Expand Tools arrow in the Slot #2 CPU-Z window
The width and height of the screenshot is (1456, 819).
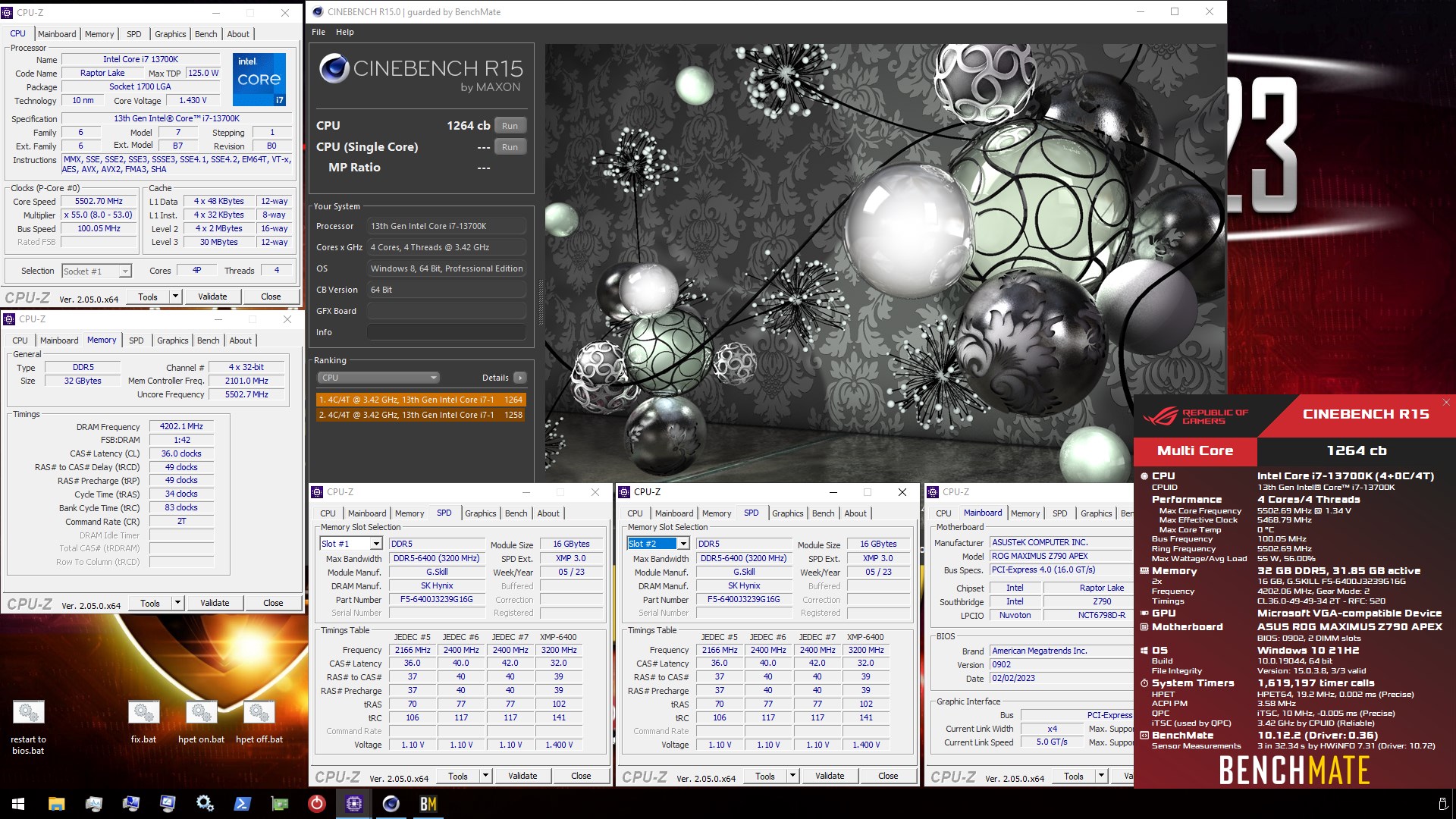tap(793, 776)
